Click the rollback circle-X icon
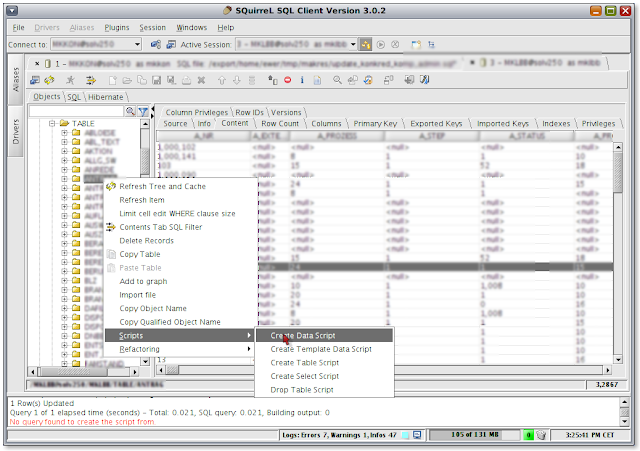 pos(395,44)
